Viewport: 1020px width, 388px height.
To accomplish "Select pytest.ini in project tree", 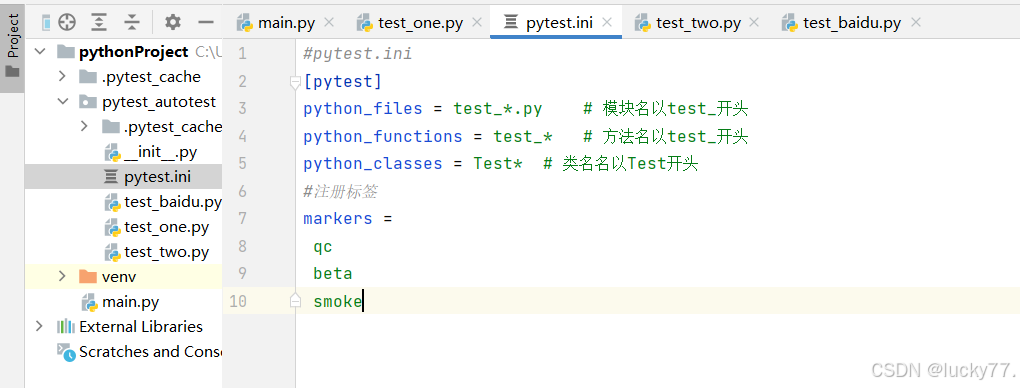I will (157, 176).
